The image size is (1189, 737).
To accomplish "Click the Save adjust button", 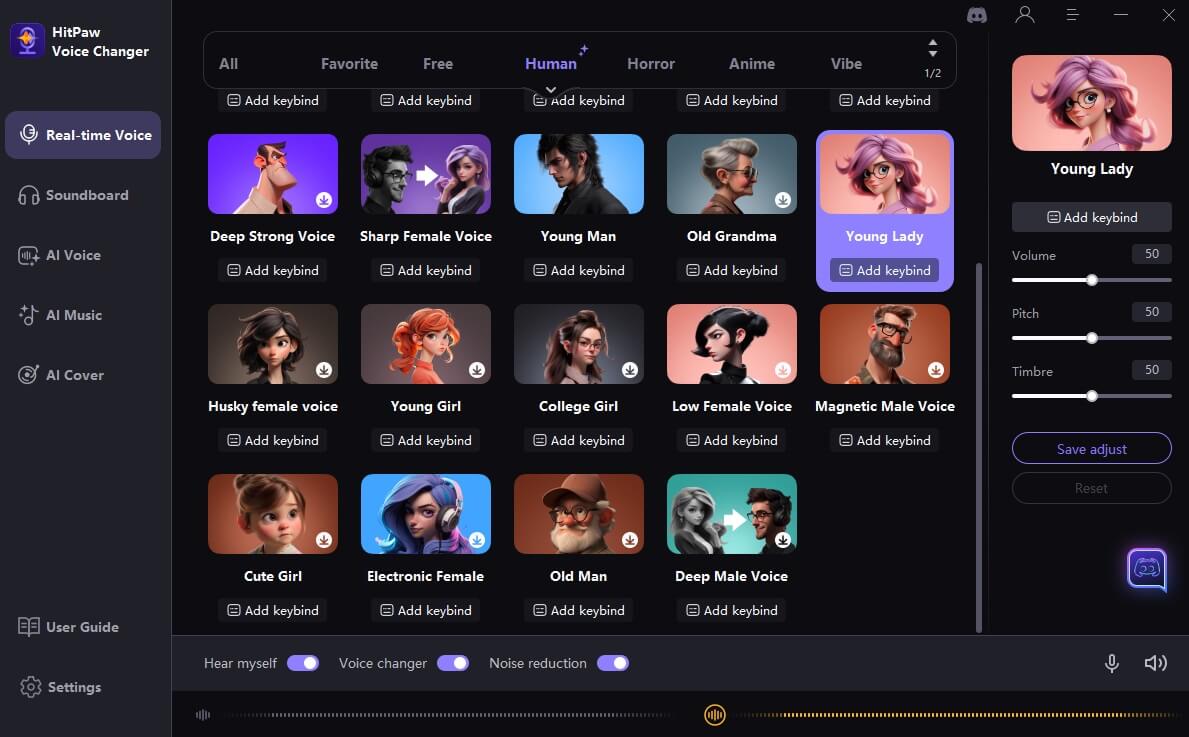I will point(1091,449).
